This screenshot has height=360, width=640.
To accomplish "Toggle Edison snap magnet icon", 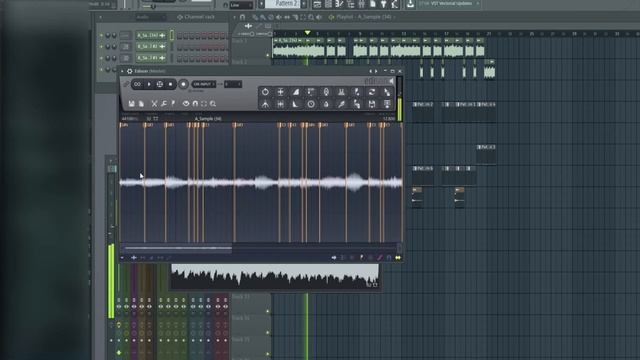I will pos(195,104).
